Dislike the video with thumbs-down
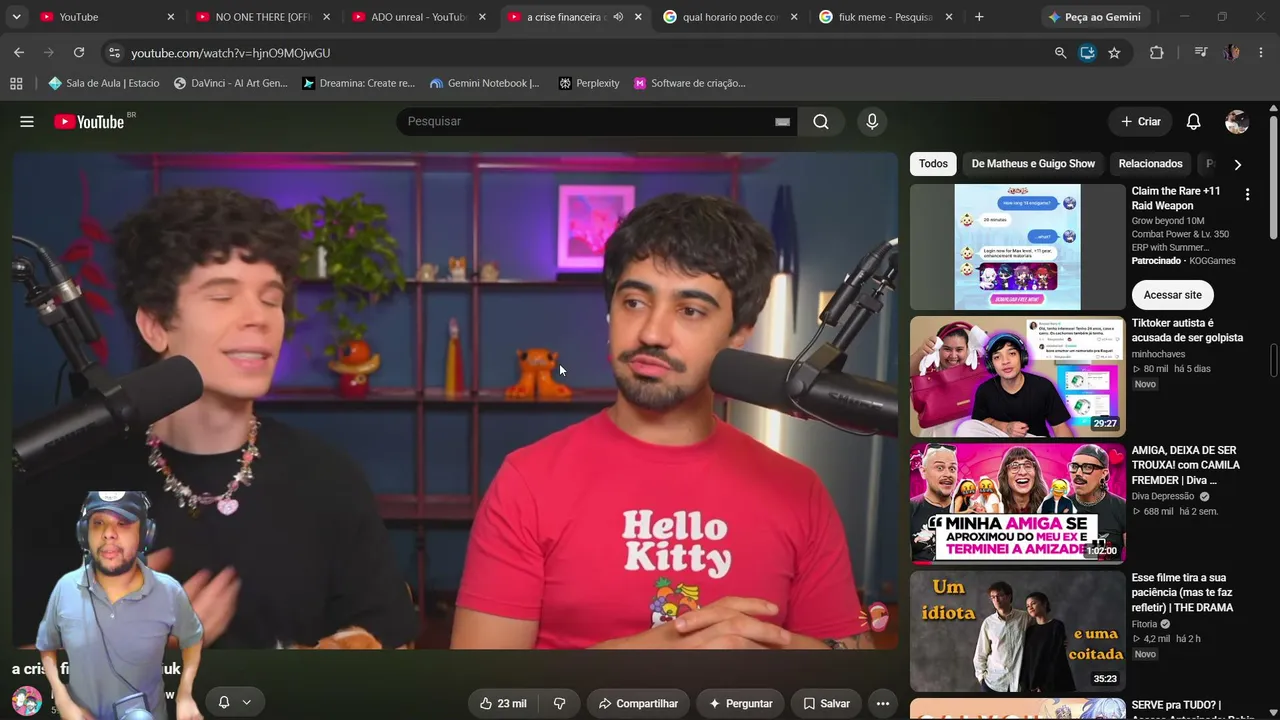This screenshot has width=1280, height=720. pos(560,703)
